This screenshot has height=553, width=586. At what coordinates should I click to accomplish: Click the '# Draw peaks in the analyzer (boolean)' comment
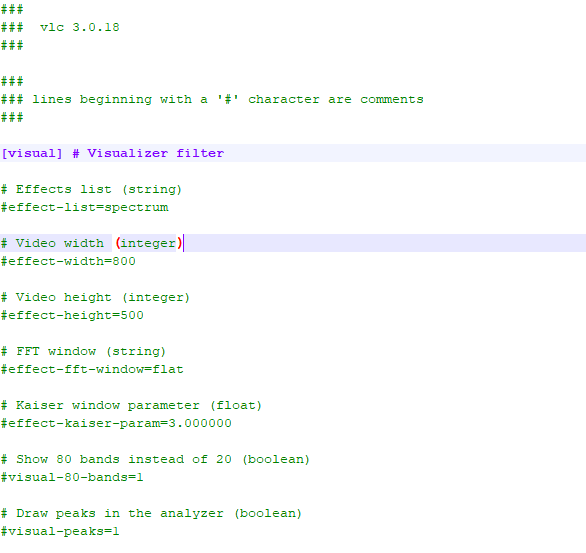tap(151, 513)
